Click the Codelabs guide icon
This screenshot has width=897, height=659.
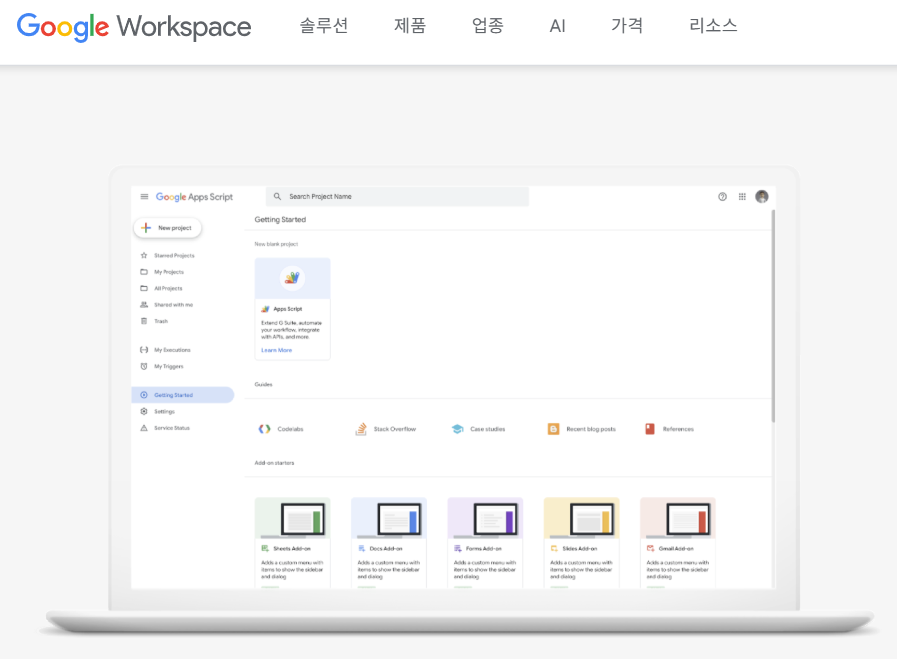264,428
